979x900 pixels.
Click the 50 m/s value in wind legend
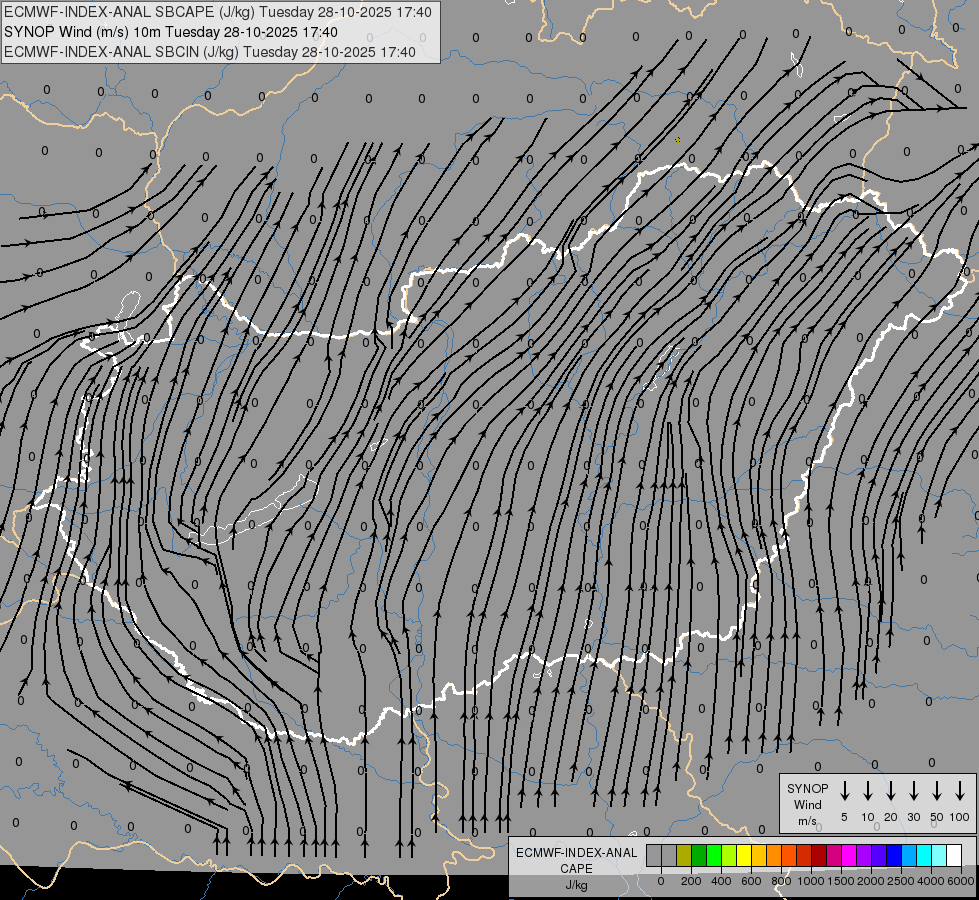coord(937,817)
